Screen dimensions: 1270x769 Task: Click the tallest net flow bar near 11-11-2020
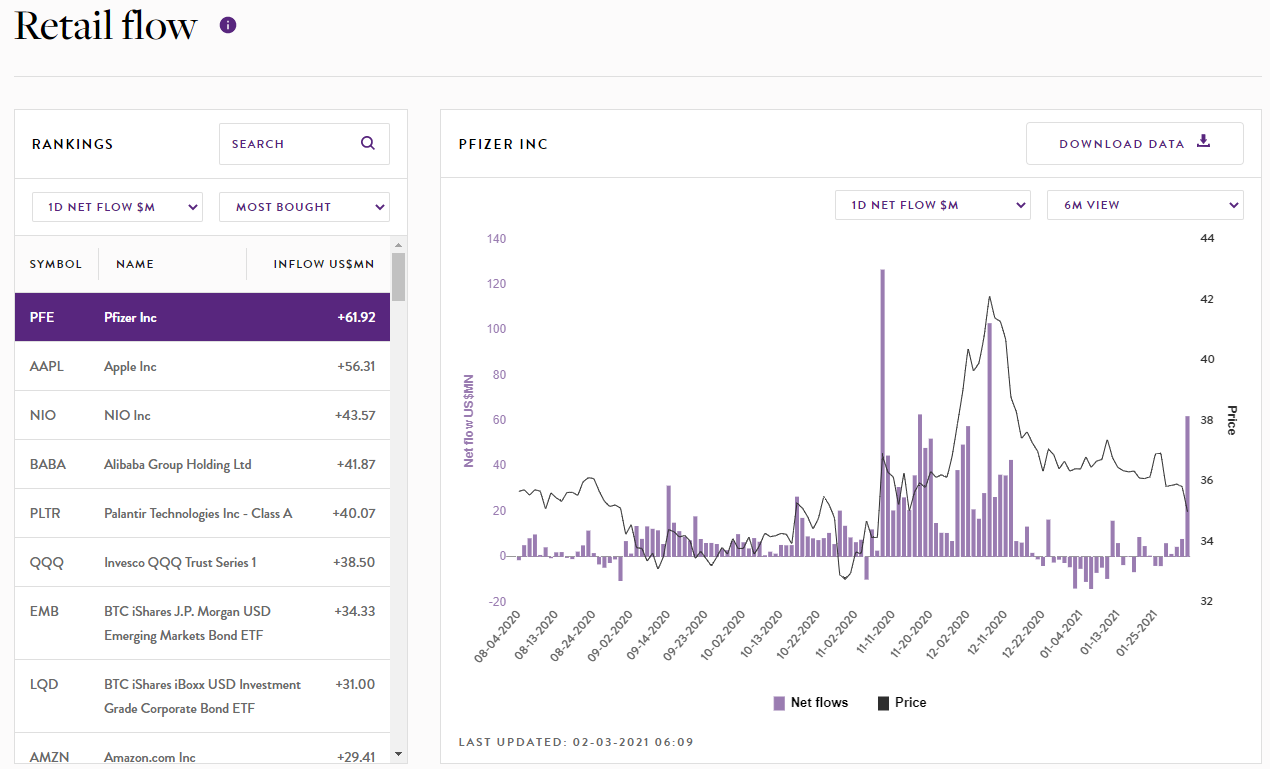click(882, 412)
